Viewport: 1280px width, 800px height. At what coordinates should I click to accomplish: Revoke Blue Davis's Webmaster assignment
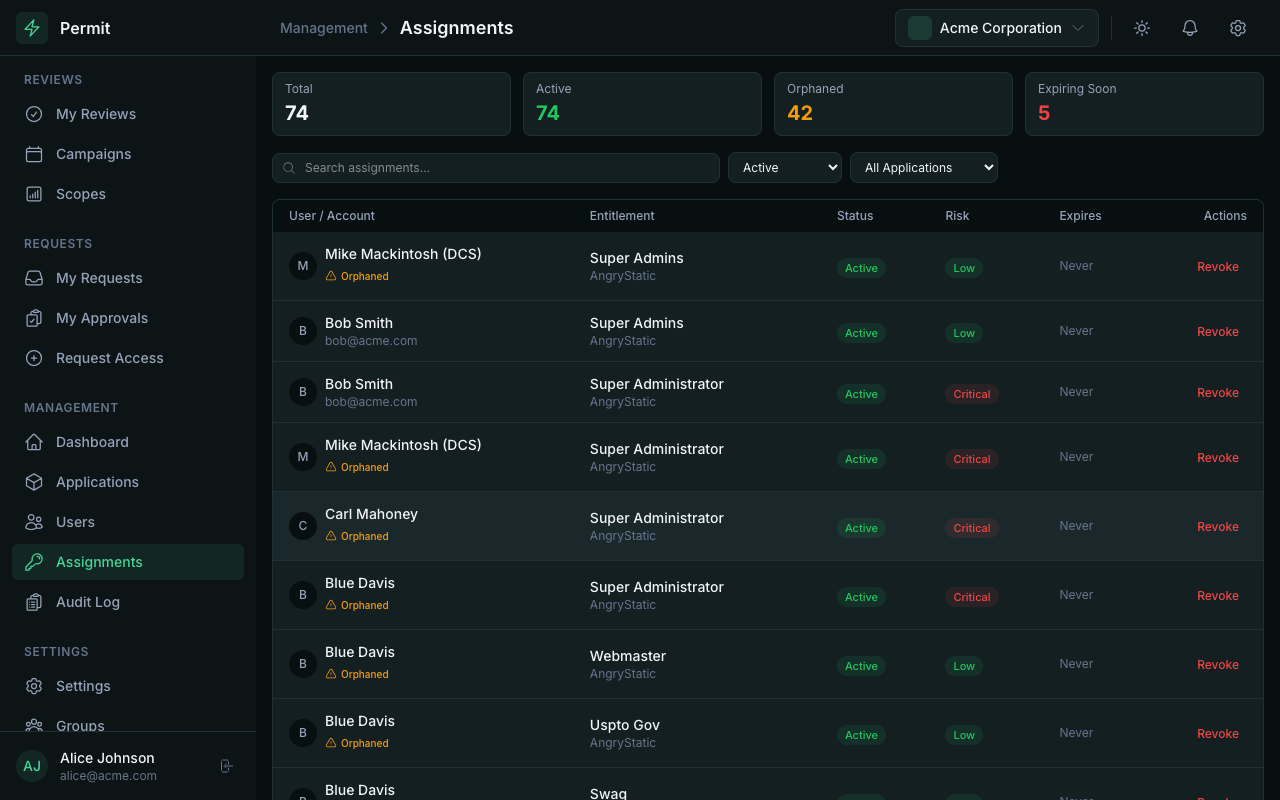1217,665
